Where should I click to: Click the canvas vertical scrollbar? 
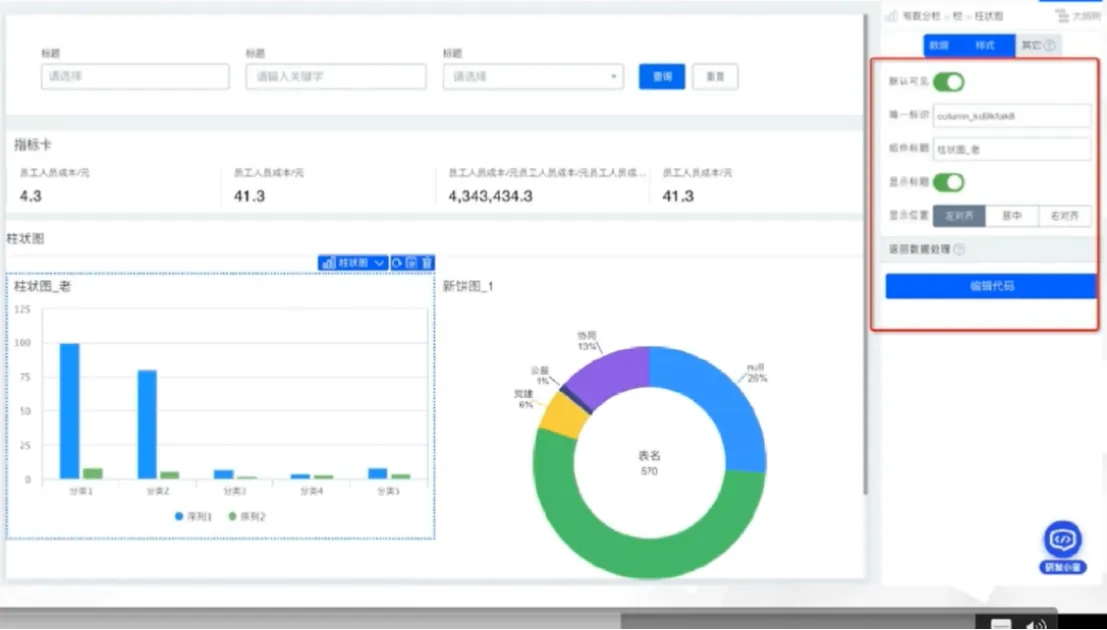tap(865, 254)
